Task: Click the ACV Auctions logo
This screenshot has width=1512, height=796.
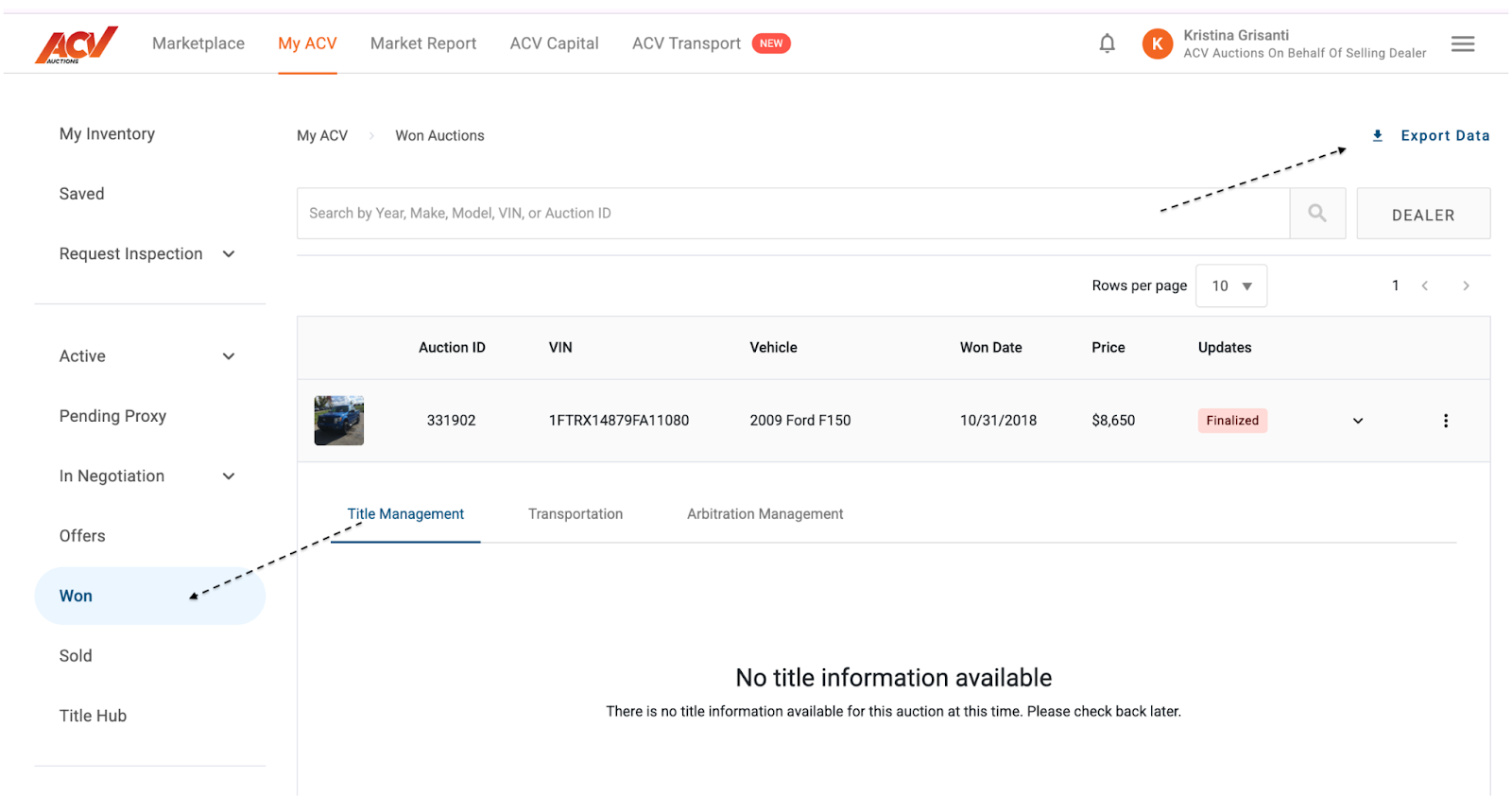Action: pos(77,44)
